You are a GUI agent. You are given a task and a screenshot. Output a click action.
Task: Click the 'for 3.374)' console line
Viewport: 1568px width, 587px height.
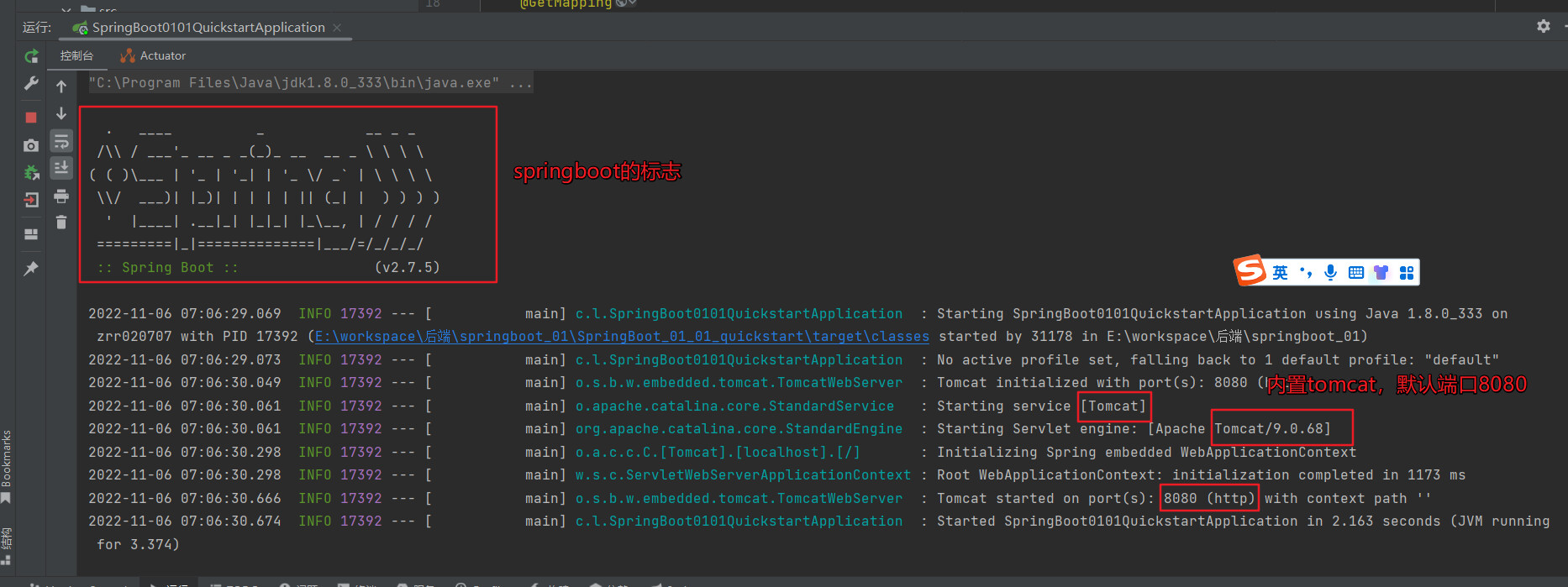point(138,544)
